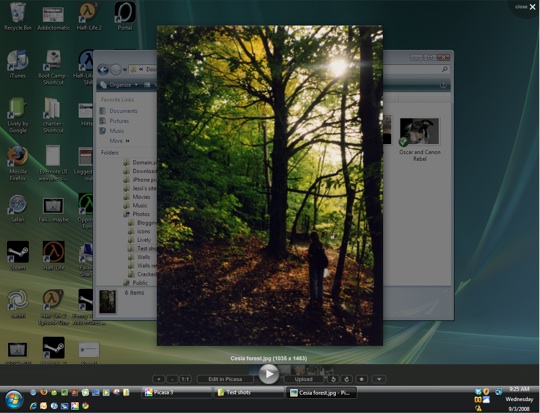This screenshot has height=413, width=540.
Task: Open the 'Fails maybe' desktop image
Action: tap(53, 210)
